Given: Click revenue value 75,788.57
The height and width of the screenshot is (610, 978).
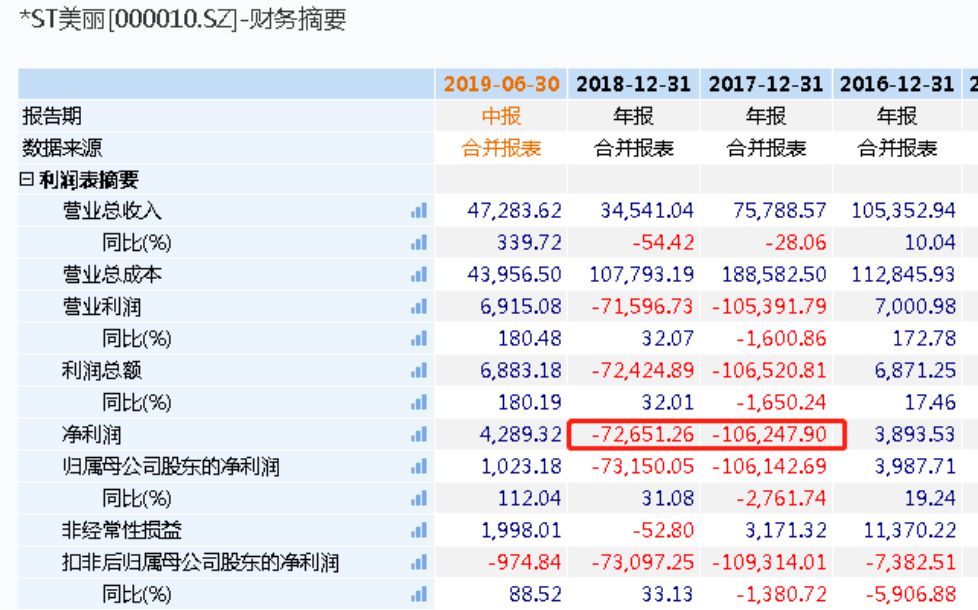Looking at the screenshot, I should click(780, 211).
